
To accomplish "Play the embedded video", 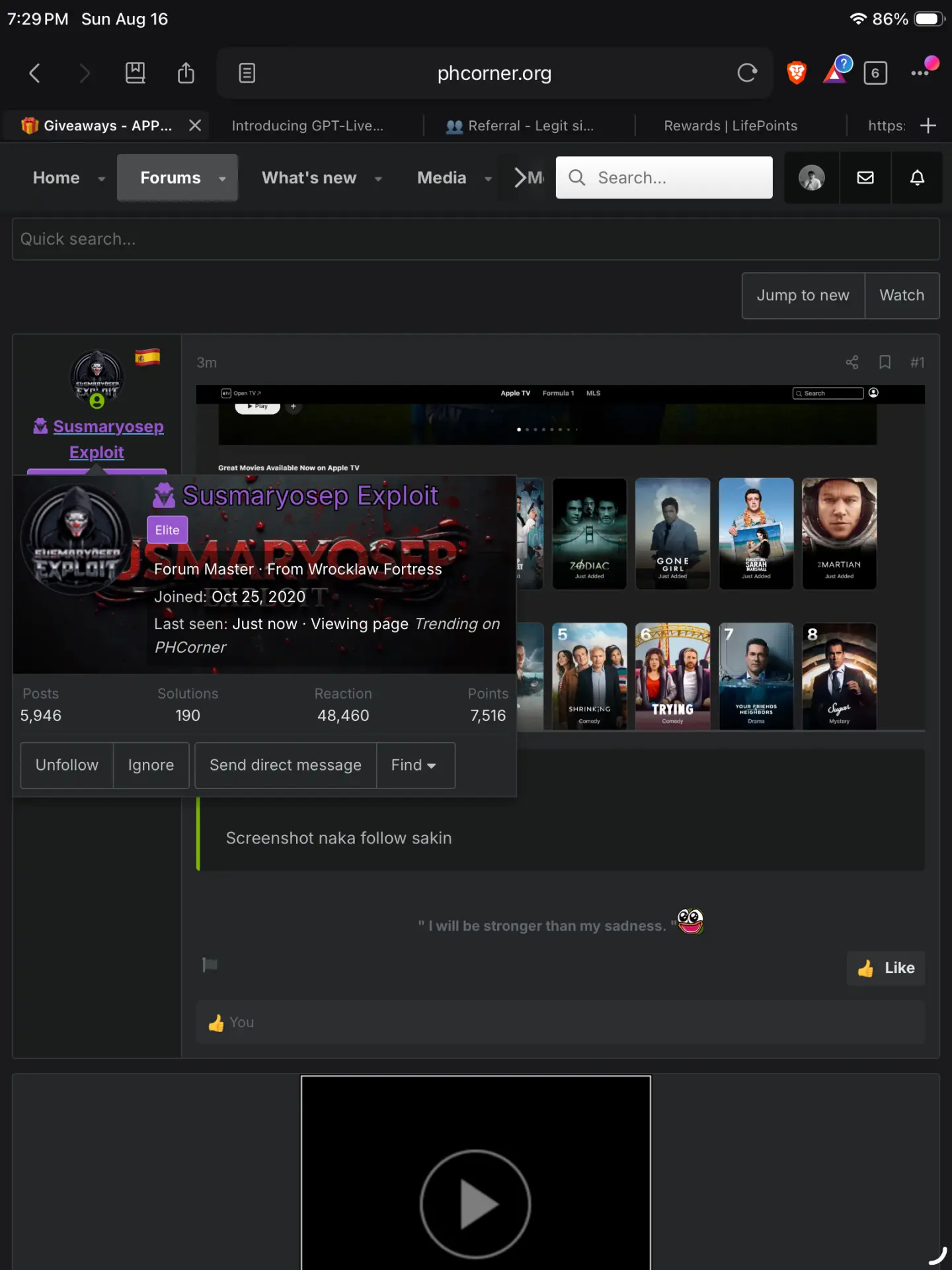I will pos(475,1204).
